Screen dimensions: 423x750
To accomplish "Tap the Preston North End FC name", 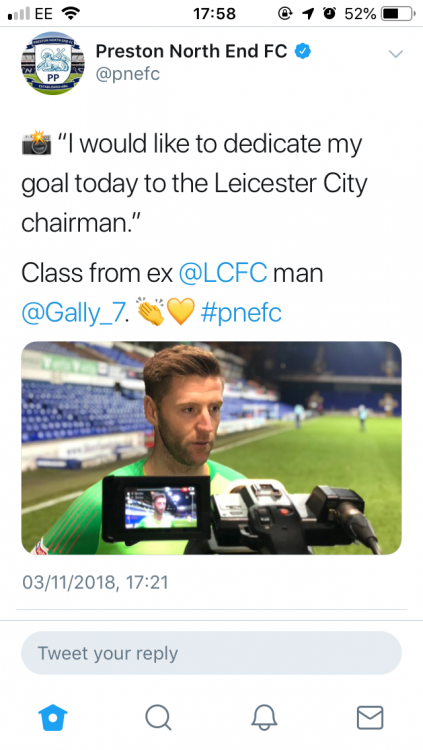I will click(191, 51).
